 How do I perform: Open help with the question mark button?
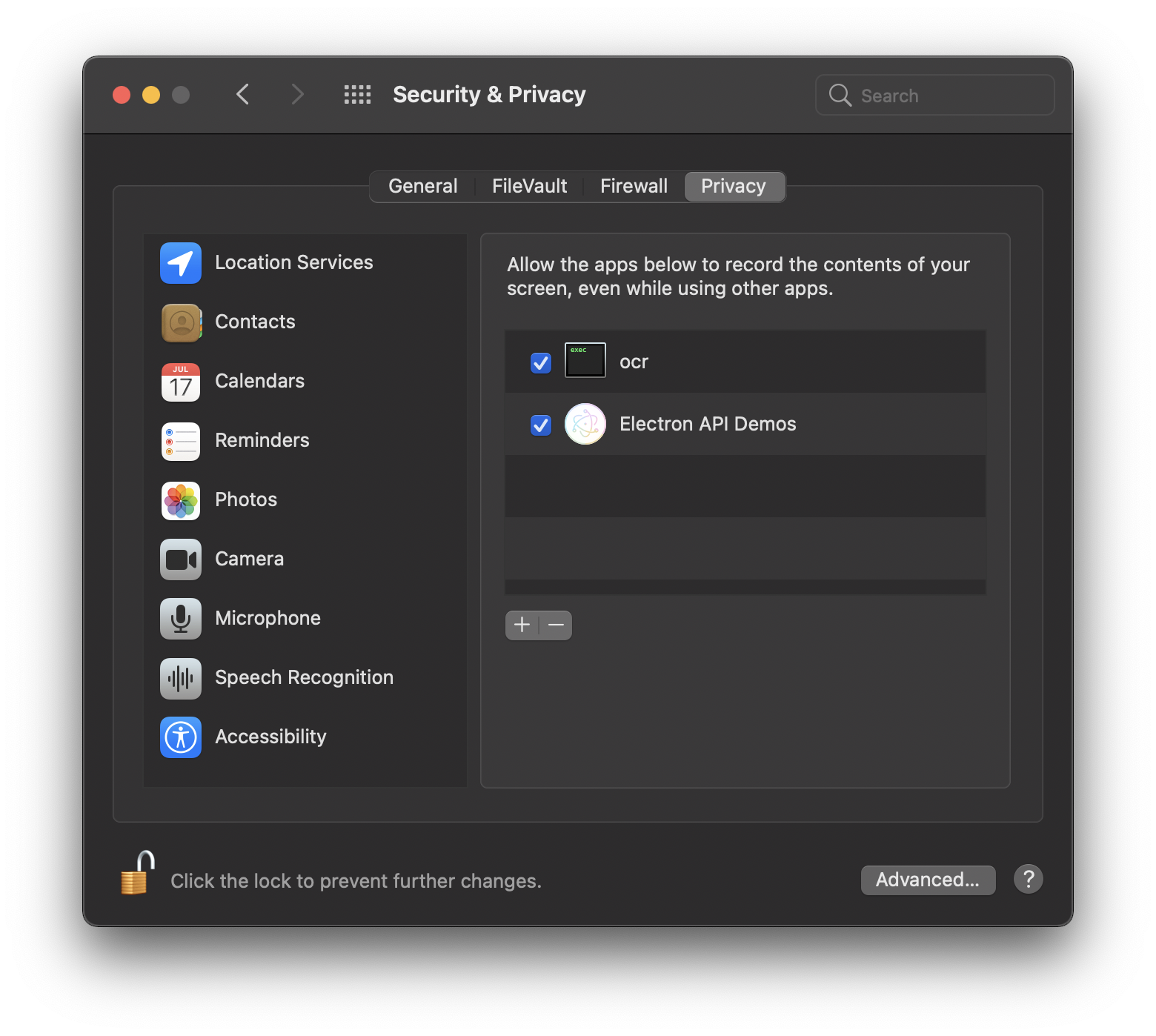click(1029, 879)
